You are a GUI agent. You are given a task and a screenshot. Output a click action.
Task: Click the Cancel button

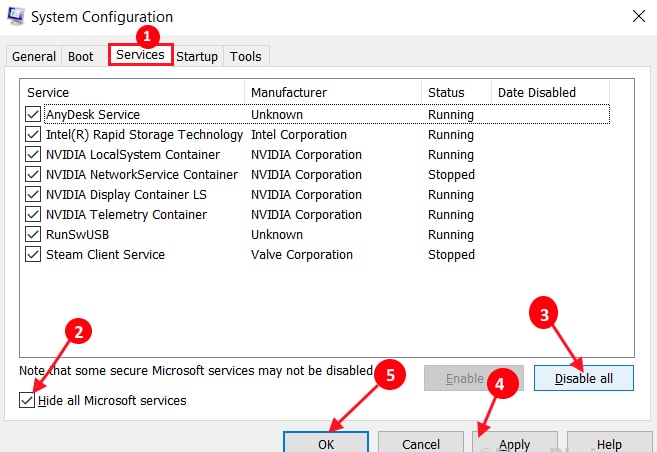point(421,442)
